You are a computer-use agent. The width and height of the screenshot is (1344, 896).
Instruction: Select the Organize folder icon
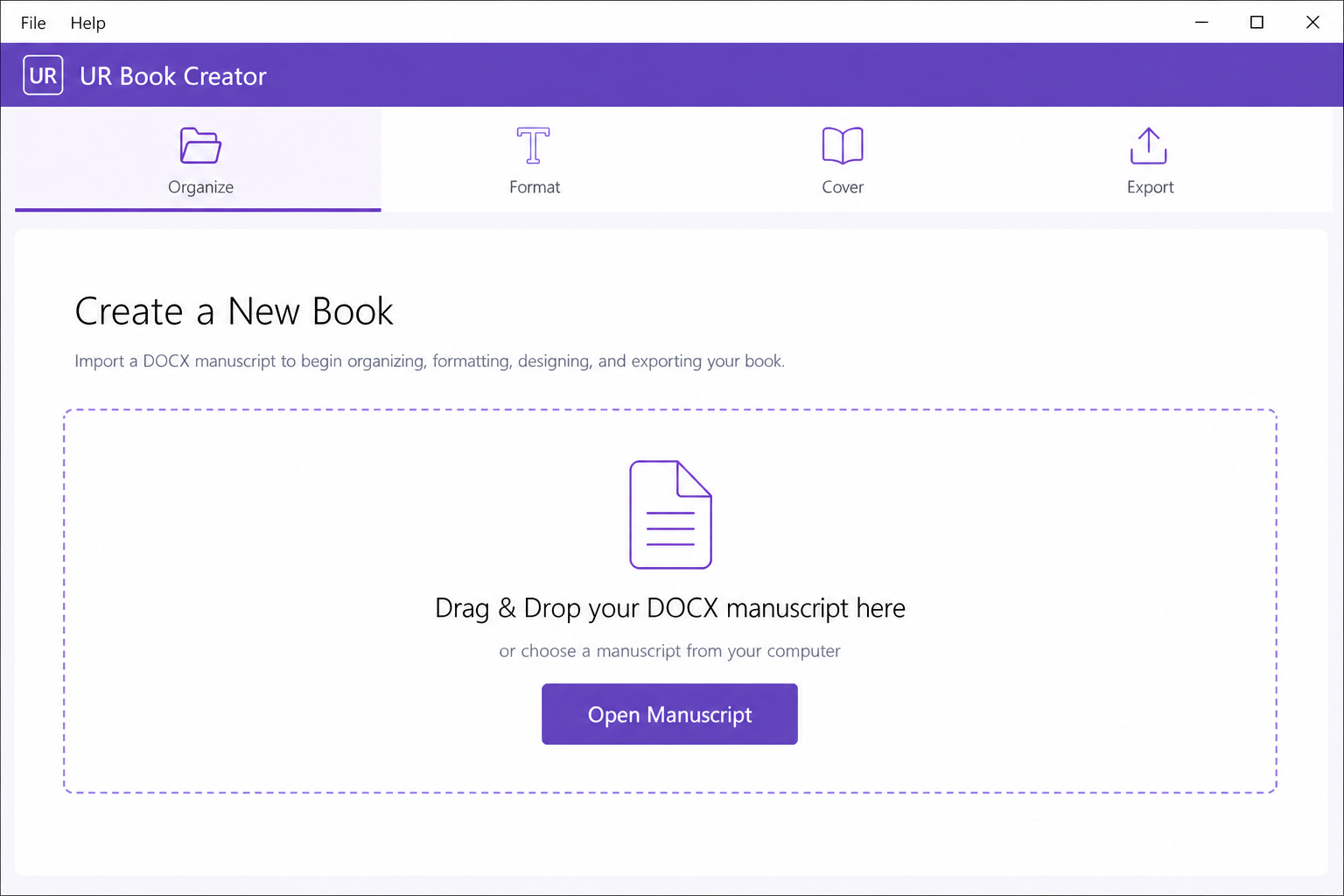[200, 145]
